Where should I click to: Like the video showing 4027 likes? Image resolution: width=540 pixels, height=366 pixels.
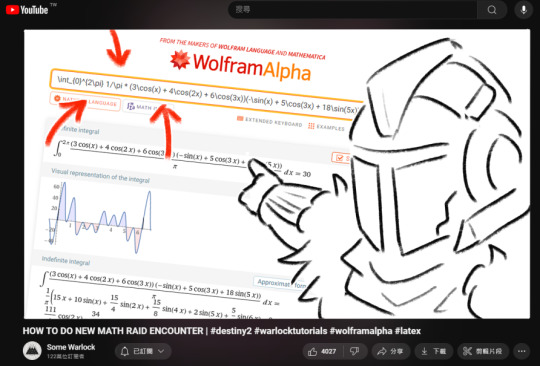point(323,352)
